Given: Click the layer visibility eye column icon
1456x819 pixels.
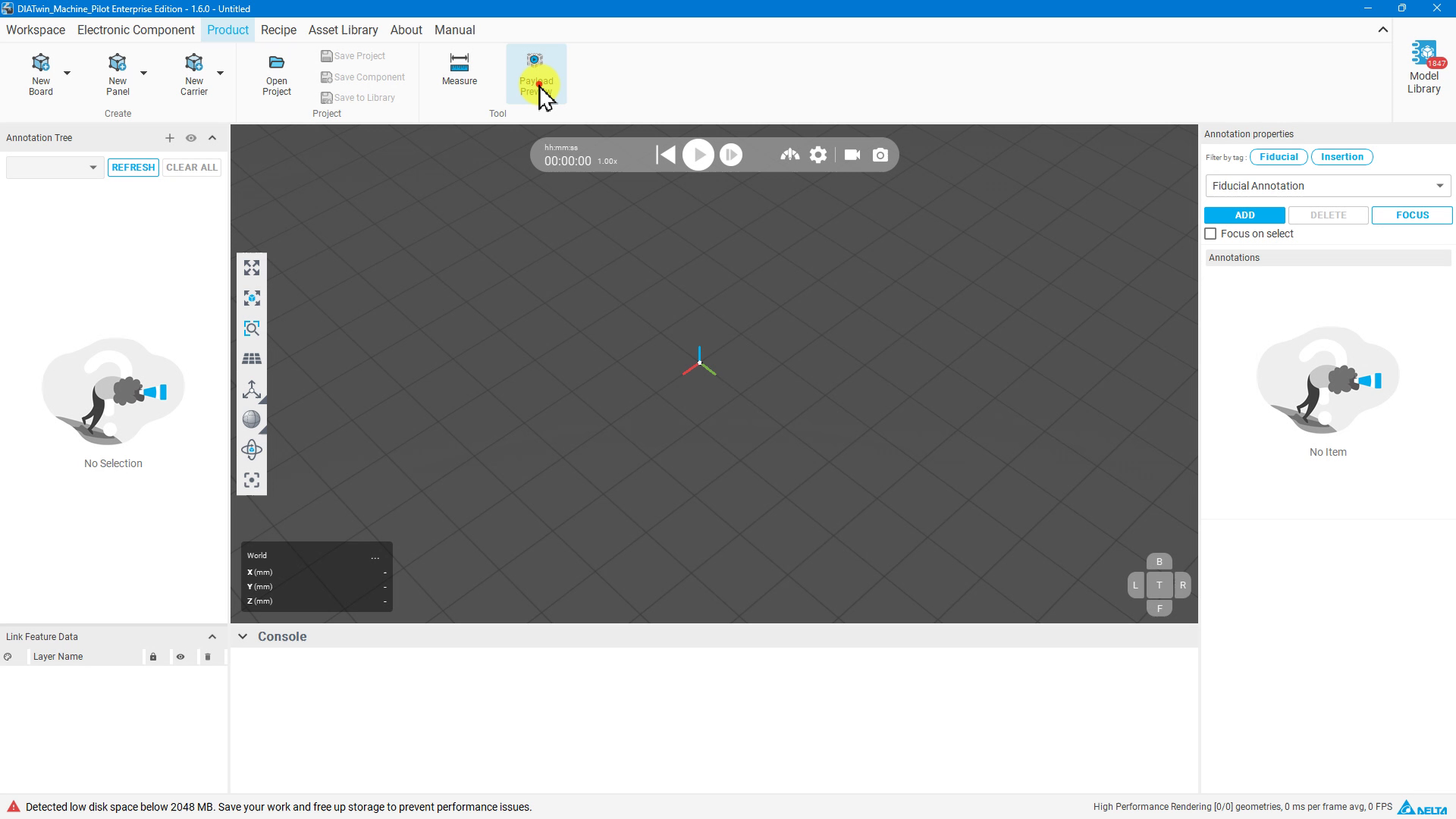Looking at the screenshot, I should pos(180,657).
